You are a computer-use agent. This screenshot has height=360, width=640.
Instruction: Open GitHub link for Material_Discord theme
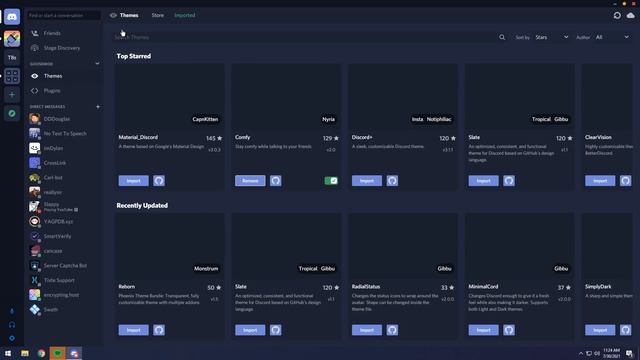coord(159,180)
